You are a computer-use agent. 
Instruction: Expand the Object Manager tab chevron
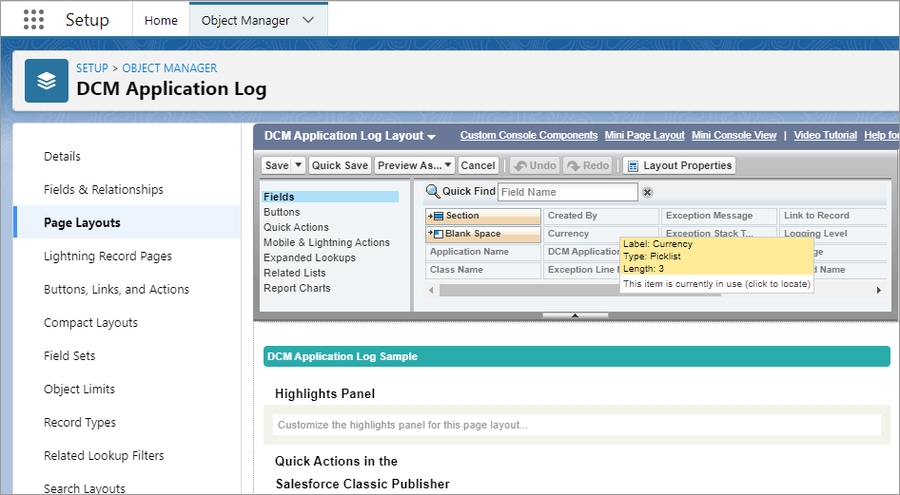tap(308, 20)
